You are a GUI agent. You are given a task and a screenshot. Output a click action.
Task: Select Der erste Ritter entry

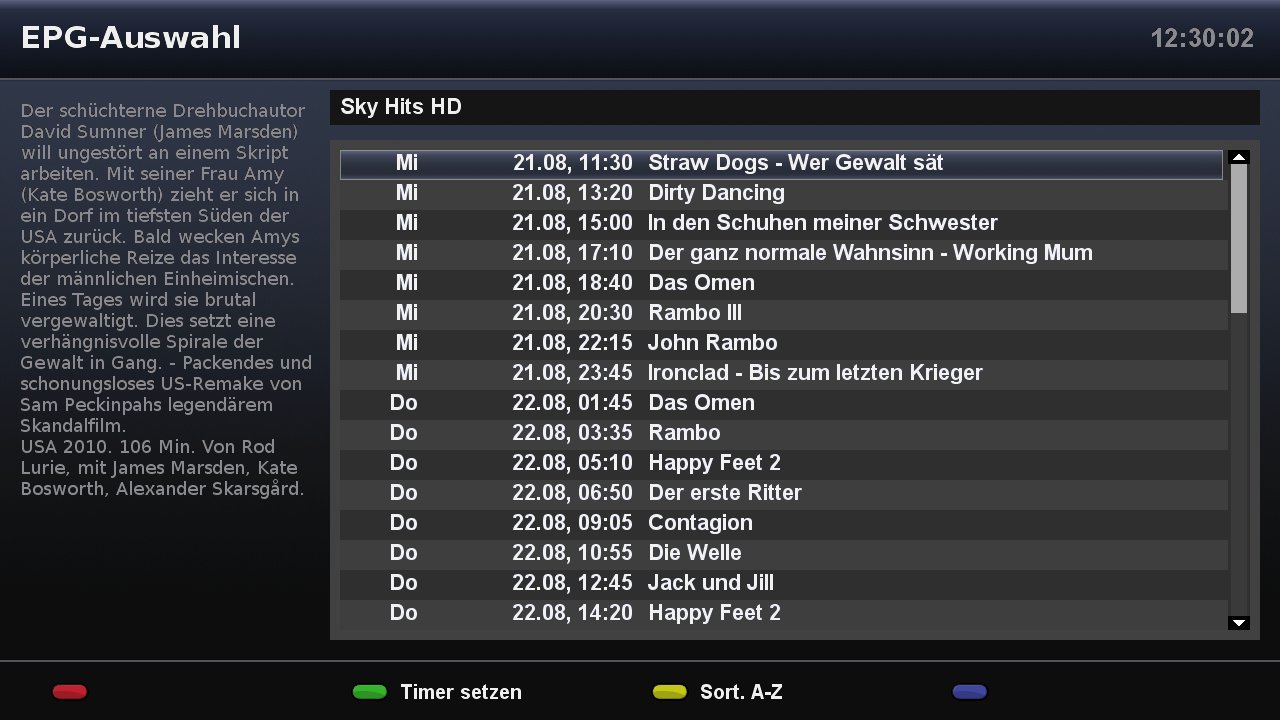[724, 493]
